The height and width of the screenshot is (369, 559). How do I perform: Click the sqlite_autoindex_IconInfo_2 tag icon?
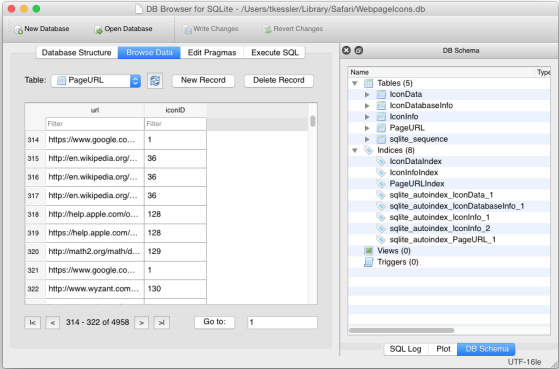click(x=381, y=229)
